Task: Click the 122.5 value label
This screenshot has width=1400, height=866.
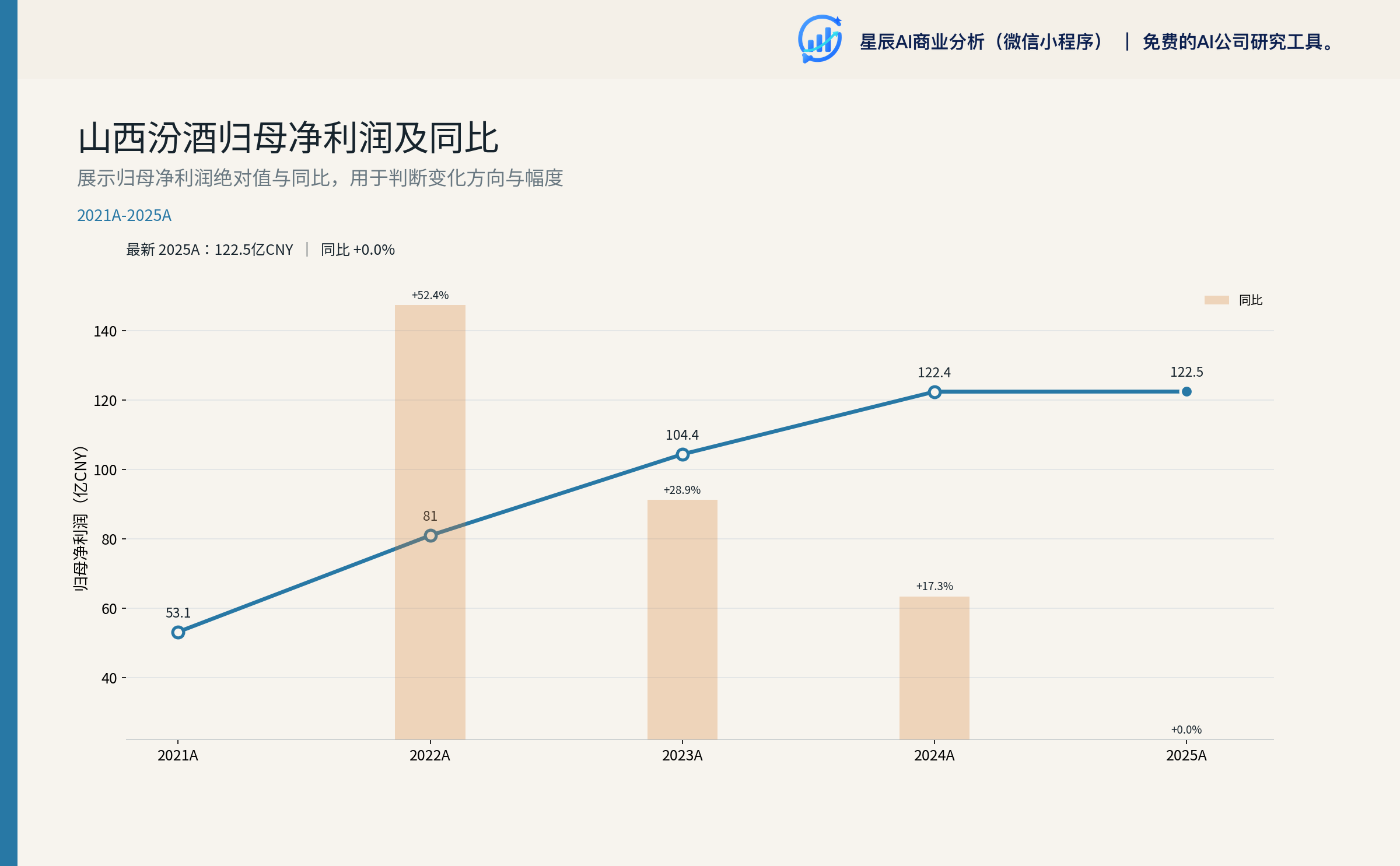Action: pyautogui.click(x=1186, y=372)
